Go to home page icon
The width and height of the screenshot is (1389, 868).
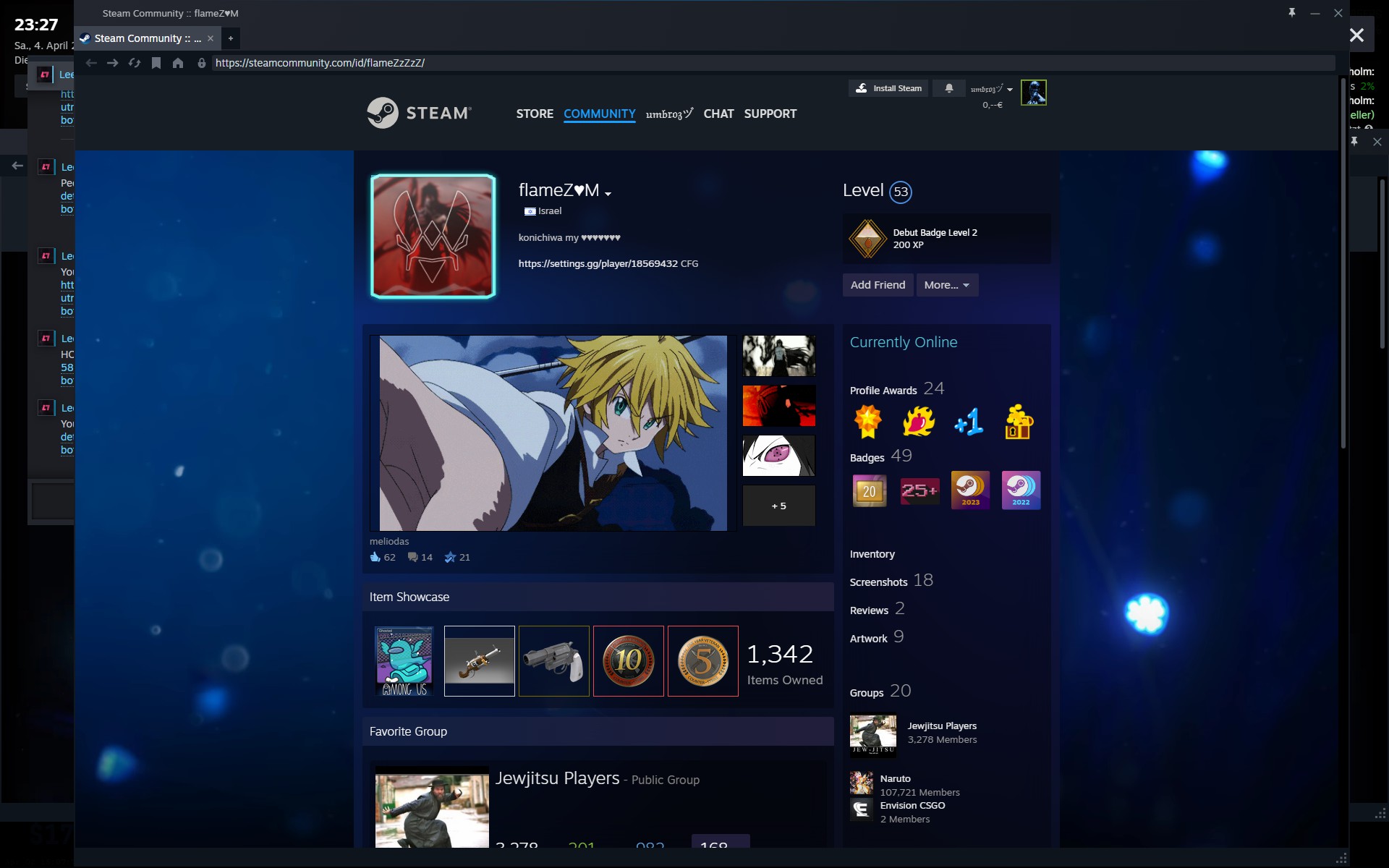(x=178, y=63)
